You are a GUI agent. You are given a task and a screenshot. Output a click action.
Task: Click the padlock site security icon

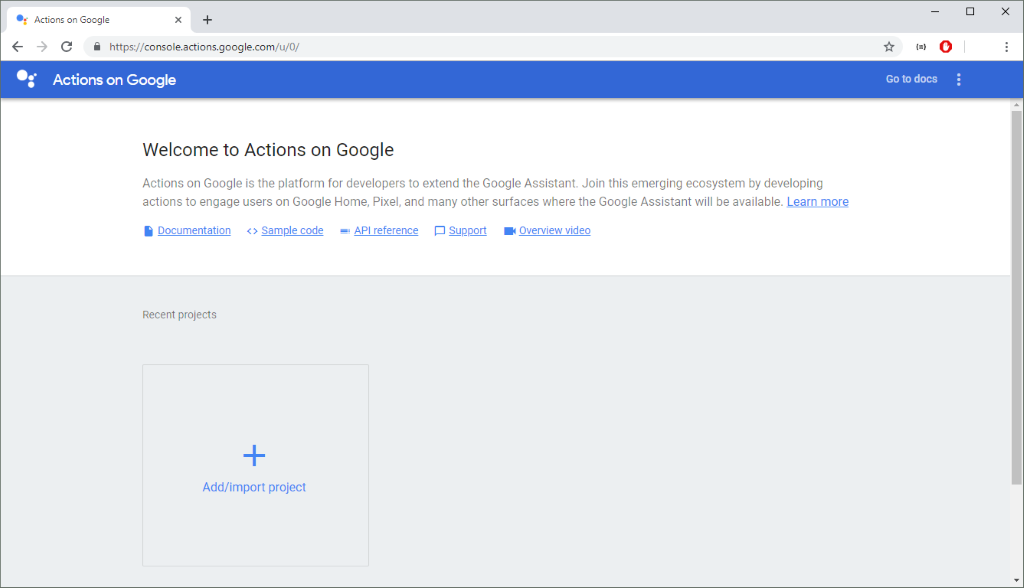coord(97,46)
